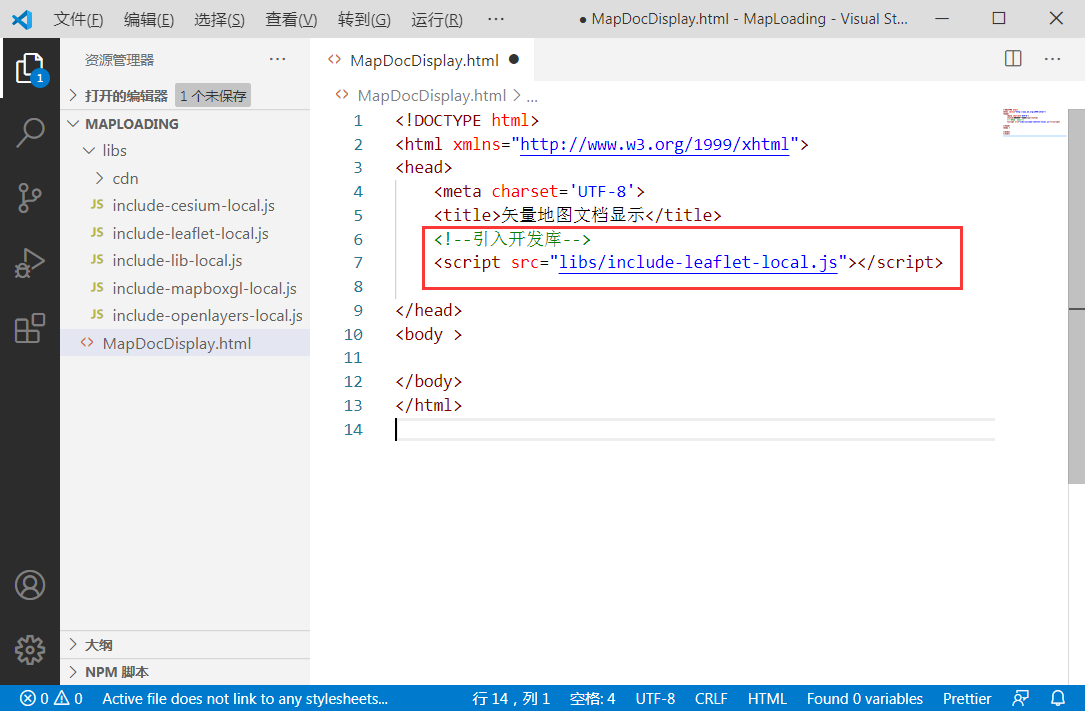Click the closing </html> tag
Screen dimensions: 1085x711
(x=428, y=405)
